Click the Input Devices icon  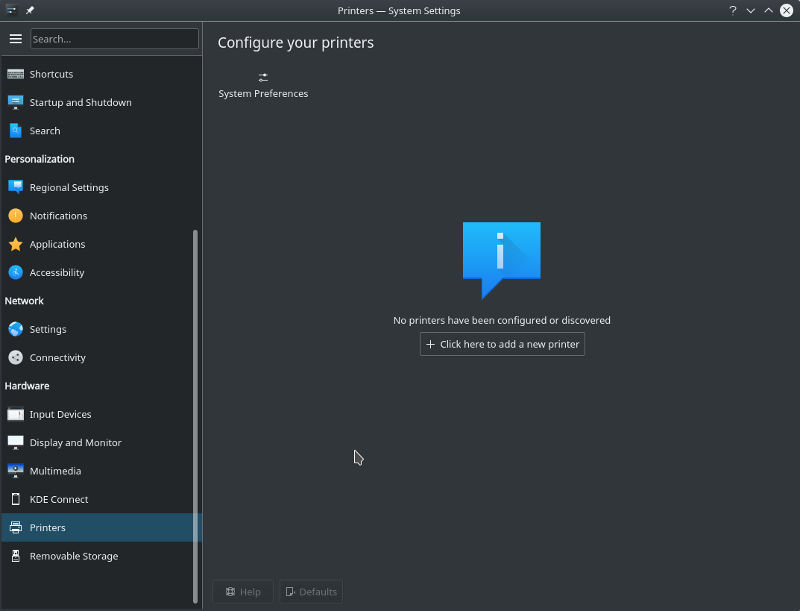pyautogui.click(x=15, y=414)
